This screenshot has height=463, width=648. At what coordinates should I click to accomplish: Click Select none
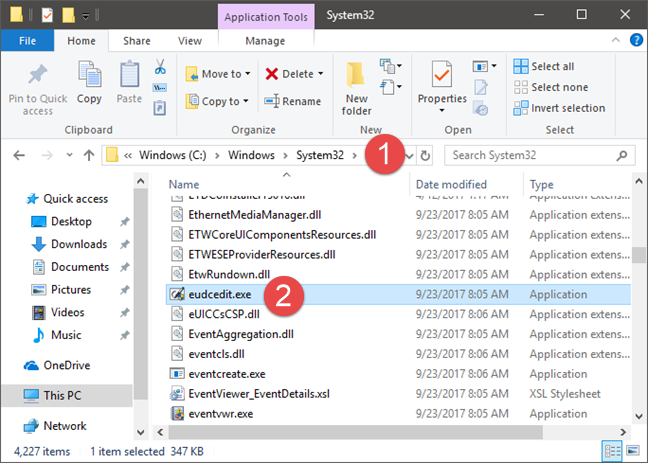click(x=551, y=87)
